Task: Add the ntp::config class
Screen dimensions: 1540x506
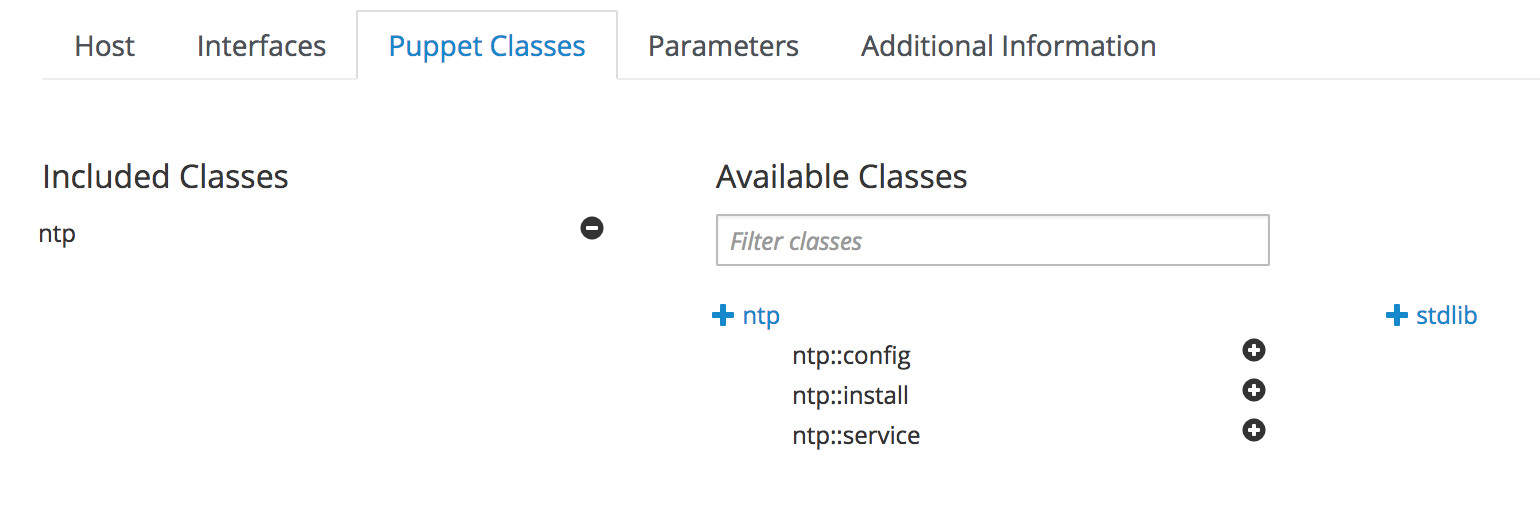Action: click(1253, 350)
